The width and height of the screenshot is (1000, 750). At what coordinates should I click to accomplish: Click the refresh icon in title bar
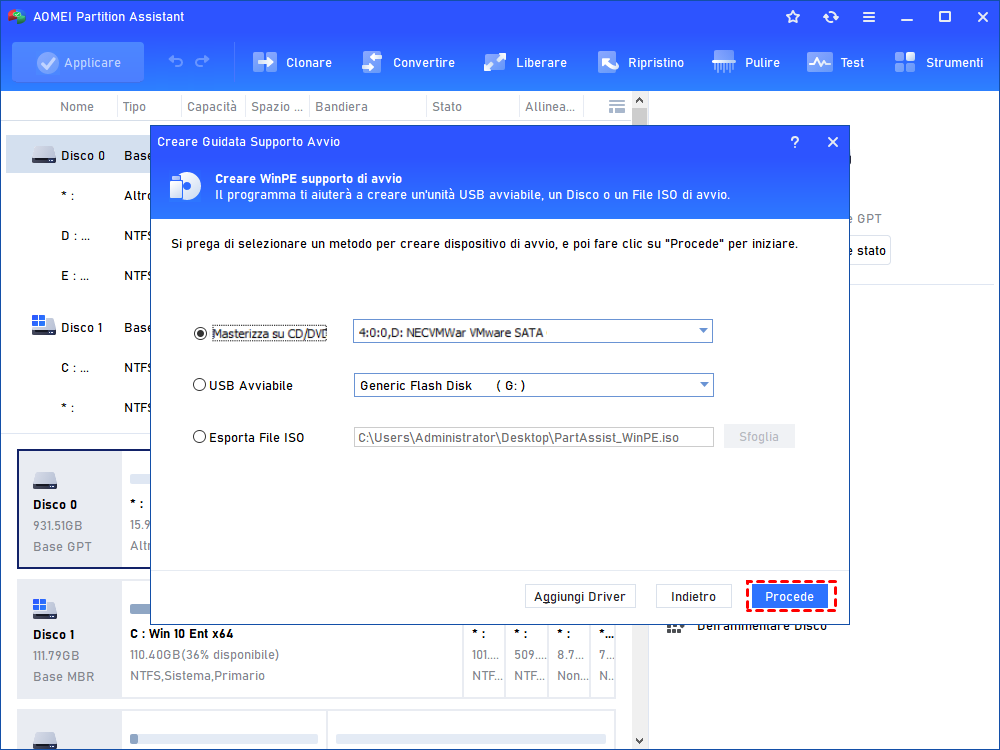click(x=830, y=17)
